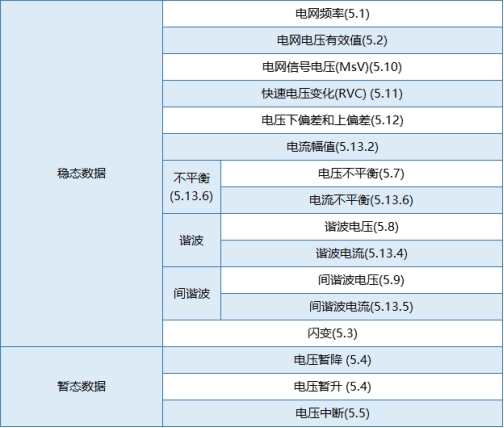
Task: Select 谐波电压(5.8) entry
Action: pos(362,227)
